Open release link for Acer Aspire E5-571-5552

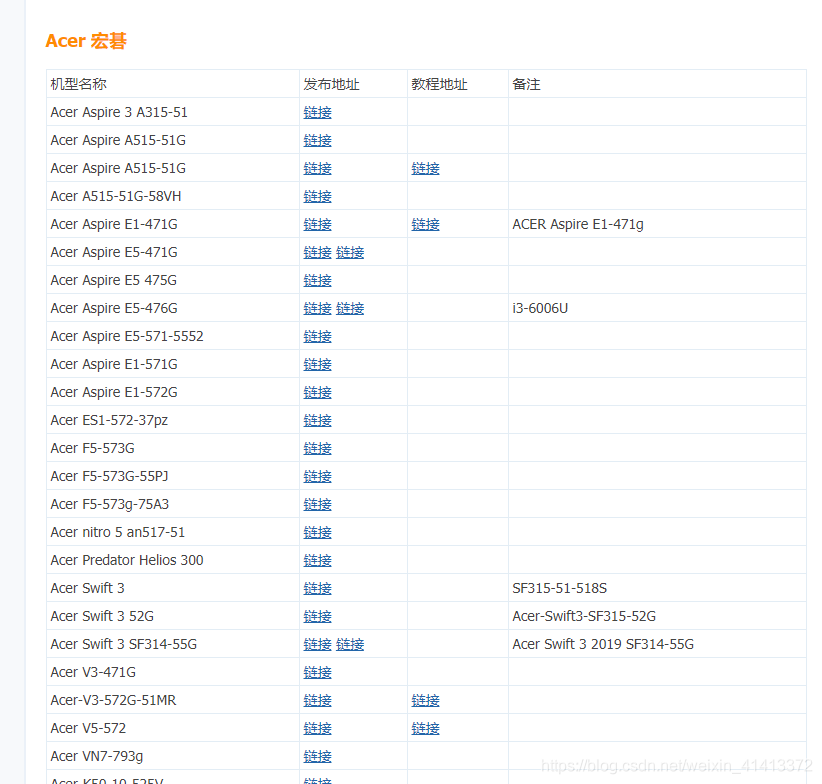tap(317, 336)
